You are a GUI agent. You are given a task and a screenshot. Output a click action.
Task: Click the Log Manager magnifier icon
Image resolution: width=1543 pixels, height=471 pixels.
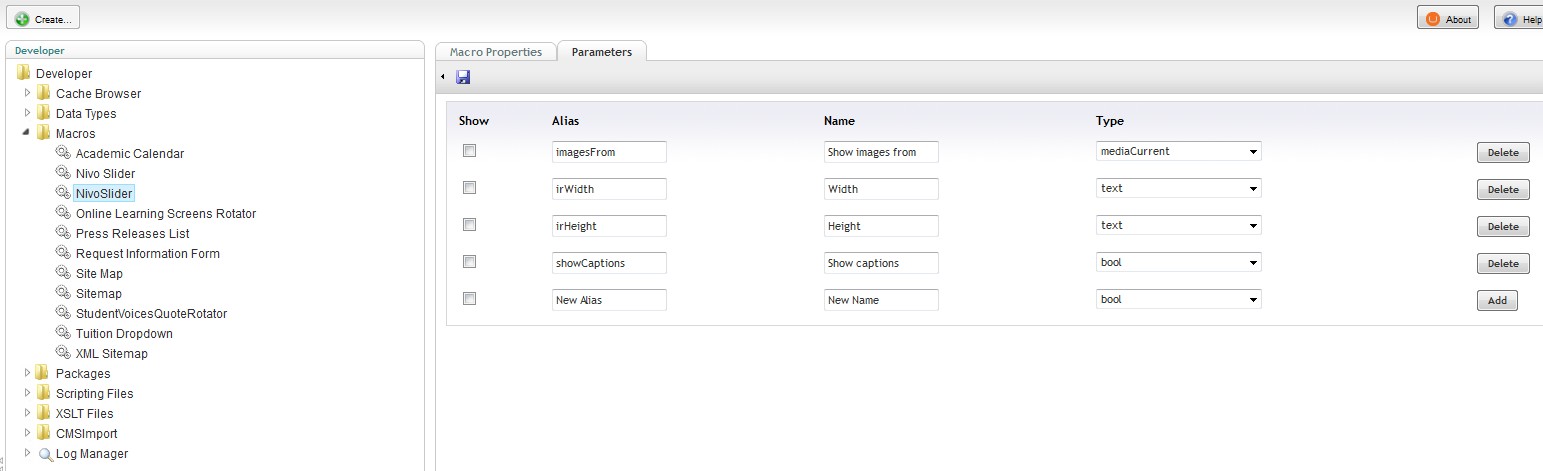(x=45, y=454)
